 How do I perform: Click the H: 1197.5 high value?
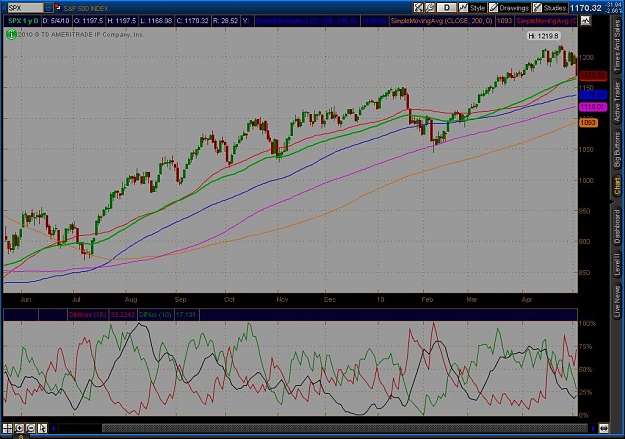122,21
